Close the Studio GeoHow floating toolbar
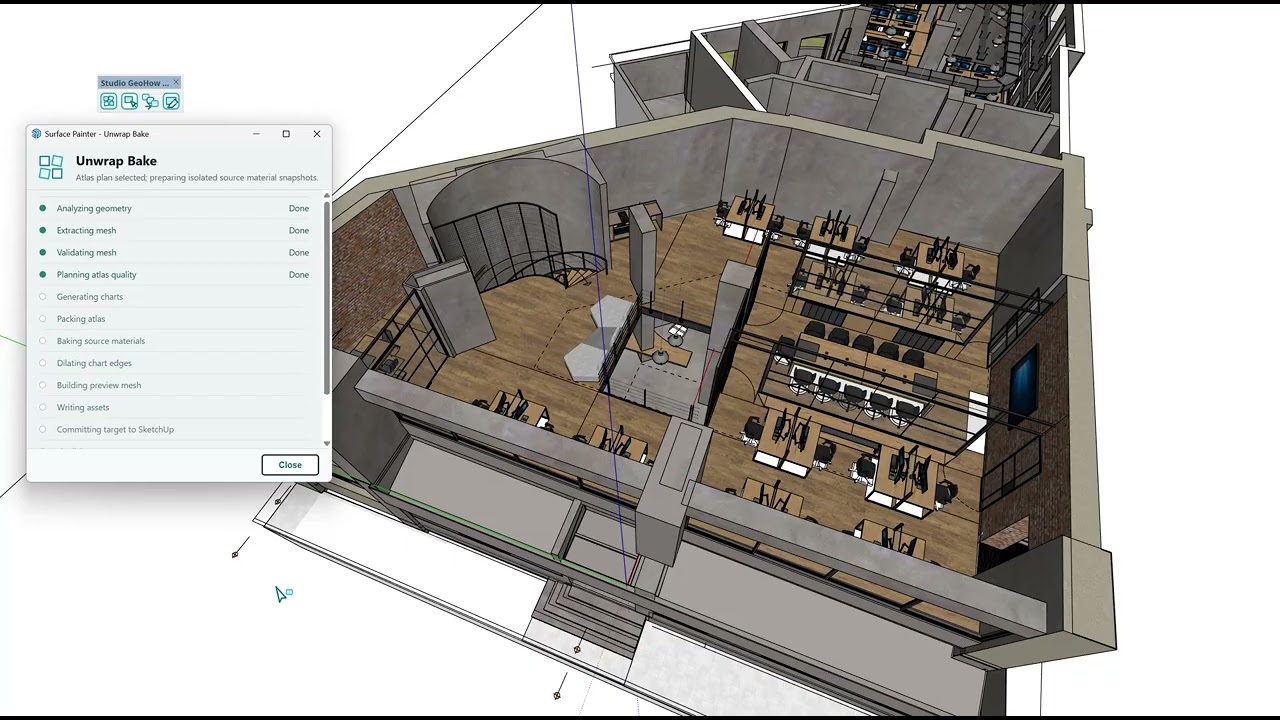1280x720 pixels. point(176,82)
